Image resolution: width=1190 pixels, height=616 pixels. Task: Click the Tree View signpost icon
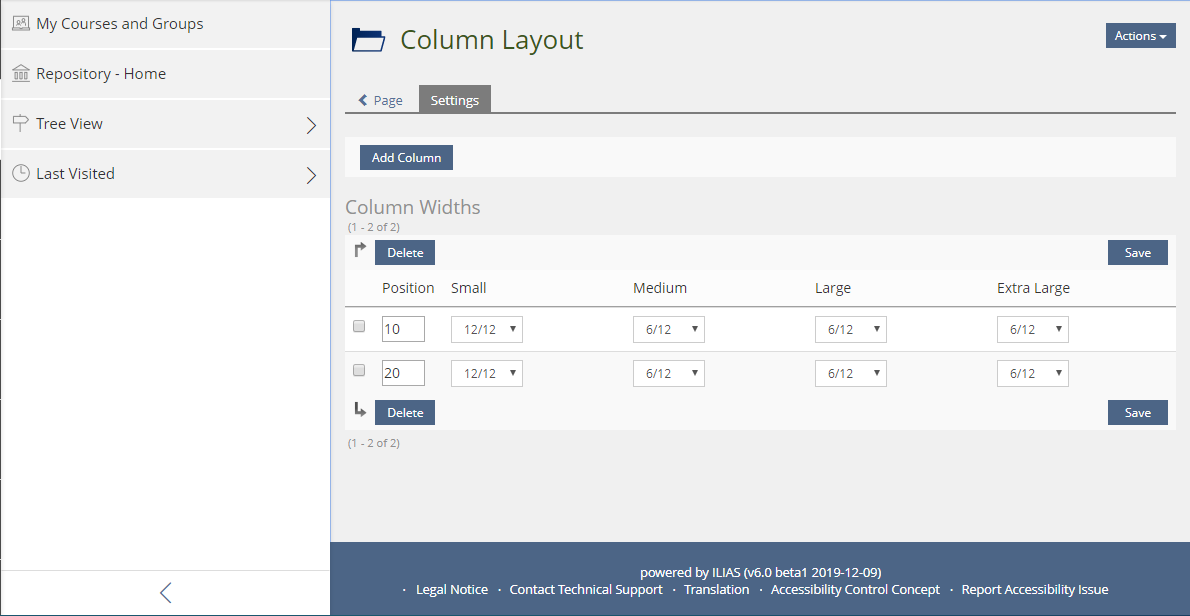[21, 123]
